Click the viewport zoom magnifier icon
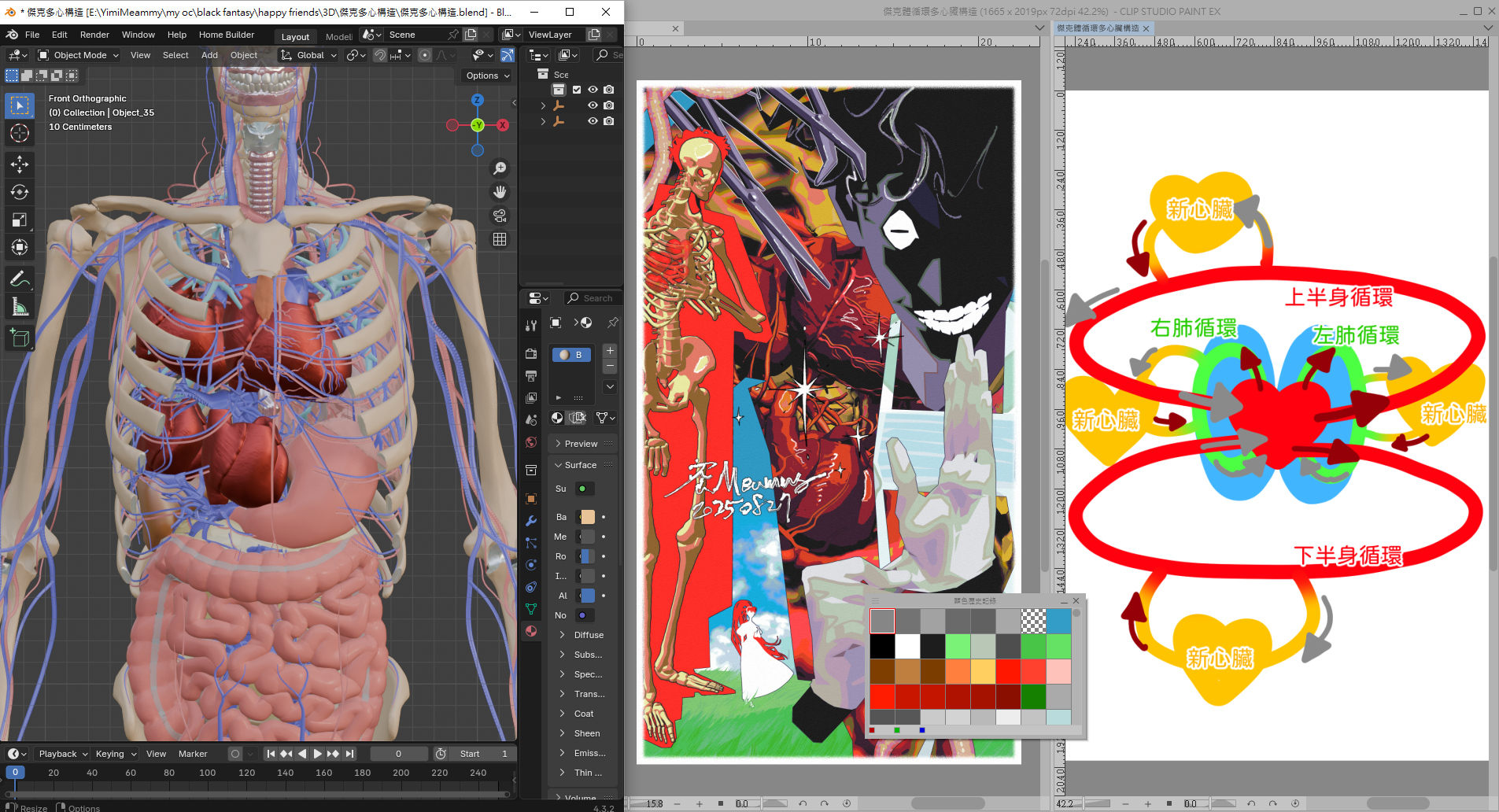Viewport: 1499px width, 812px height. pyautogui.click(x=500, y=168)
